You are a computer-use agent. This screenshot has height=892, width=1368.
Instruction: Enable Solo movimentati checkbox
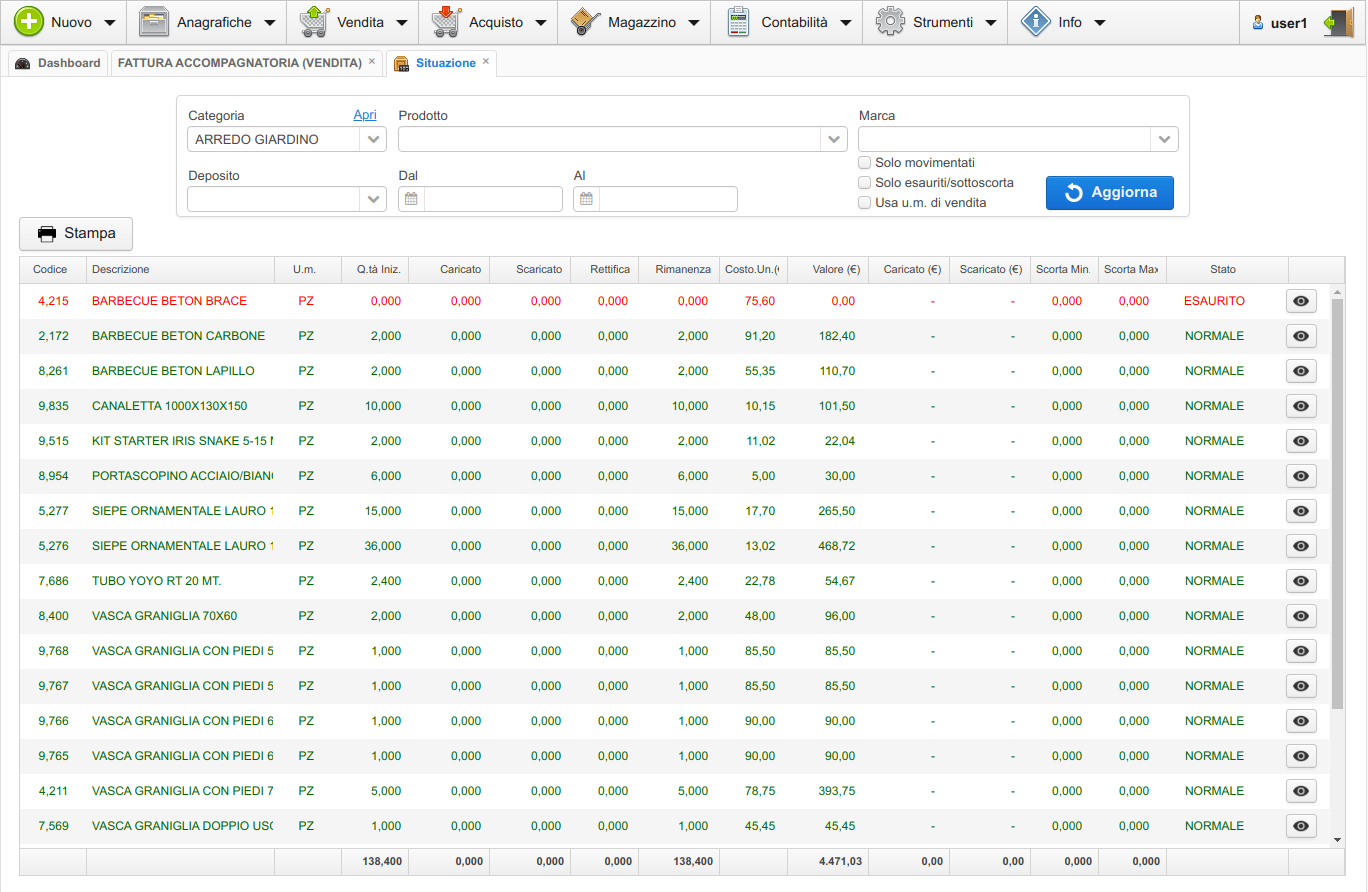[865, 163]
